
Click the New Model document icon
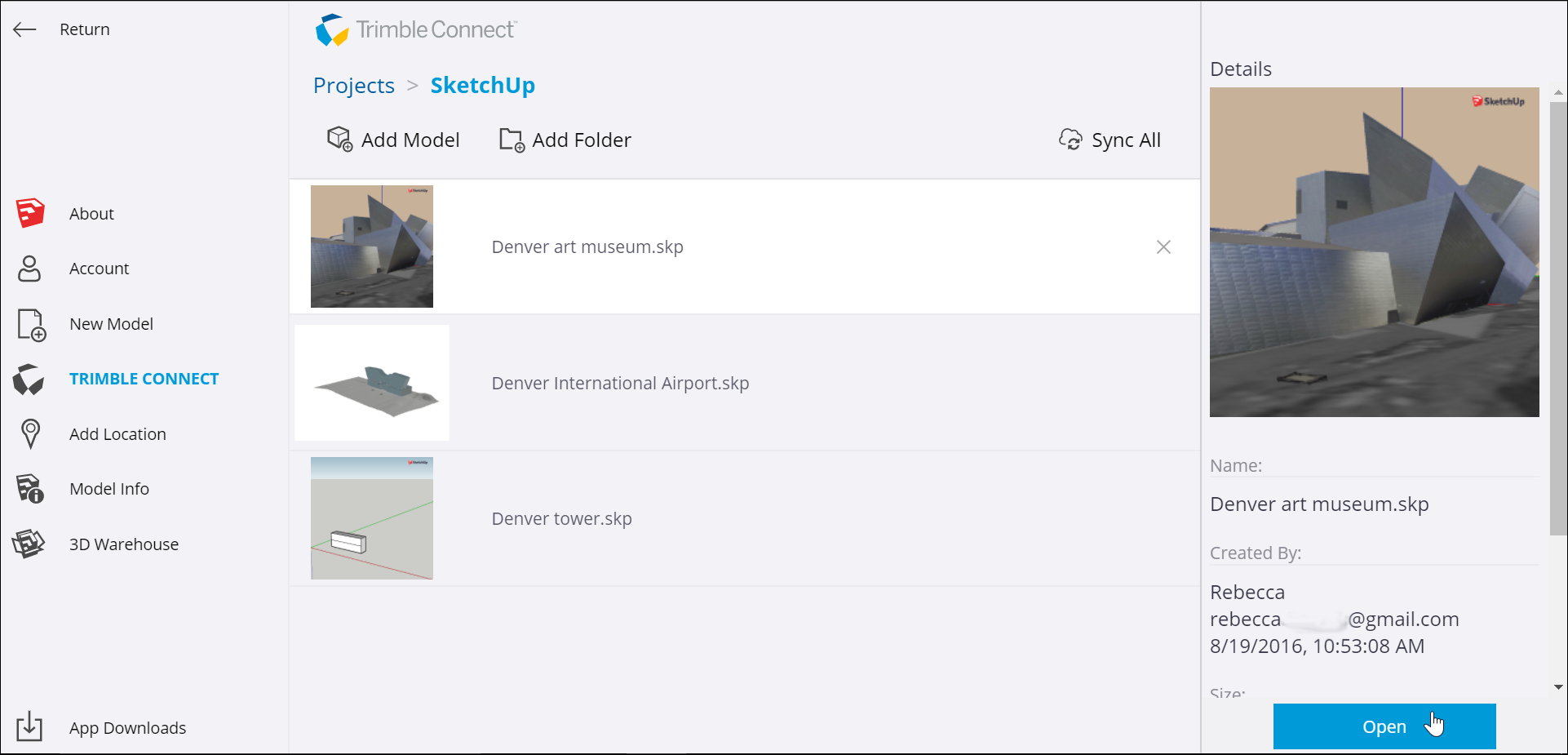coord(31,325)
